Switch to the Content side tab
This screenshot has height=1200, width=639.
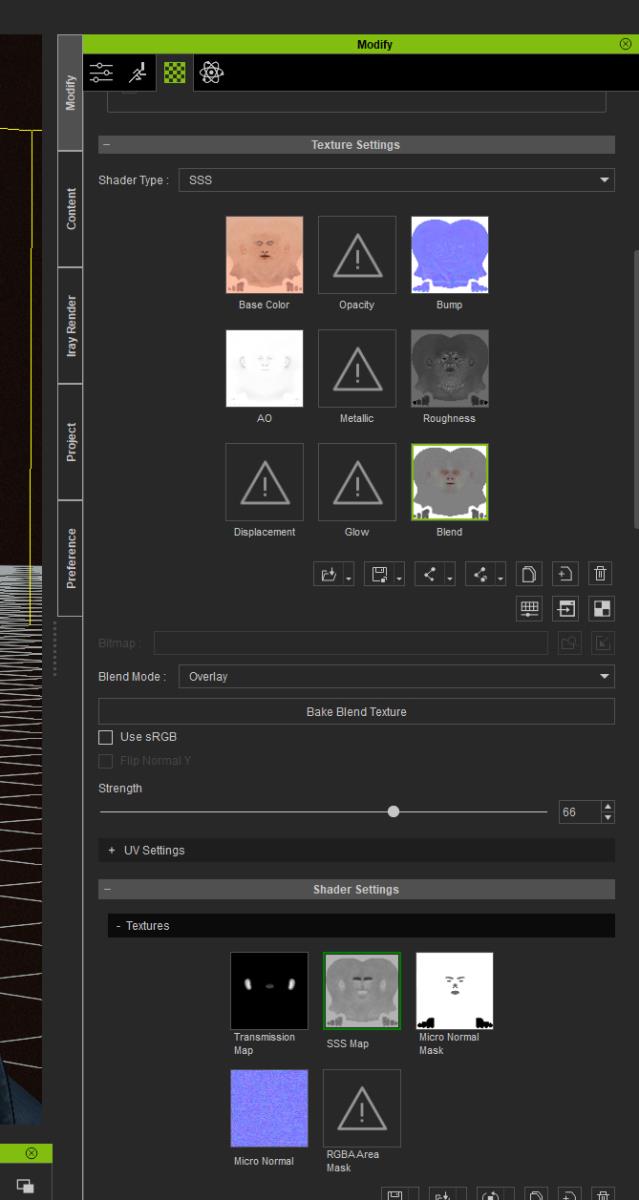pyautogui.click(x=71, y=209)
